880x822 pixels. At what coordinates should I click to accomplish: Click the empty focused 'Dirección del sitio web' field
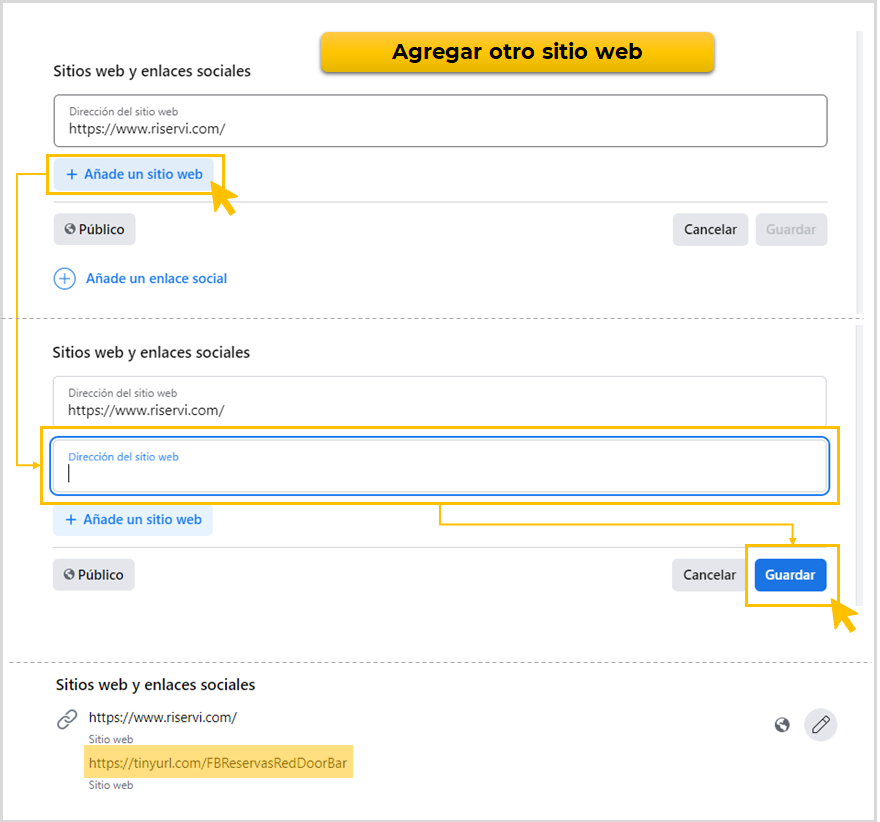440,467
